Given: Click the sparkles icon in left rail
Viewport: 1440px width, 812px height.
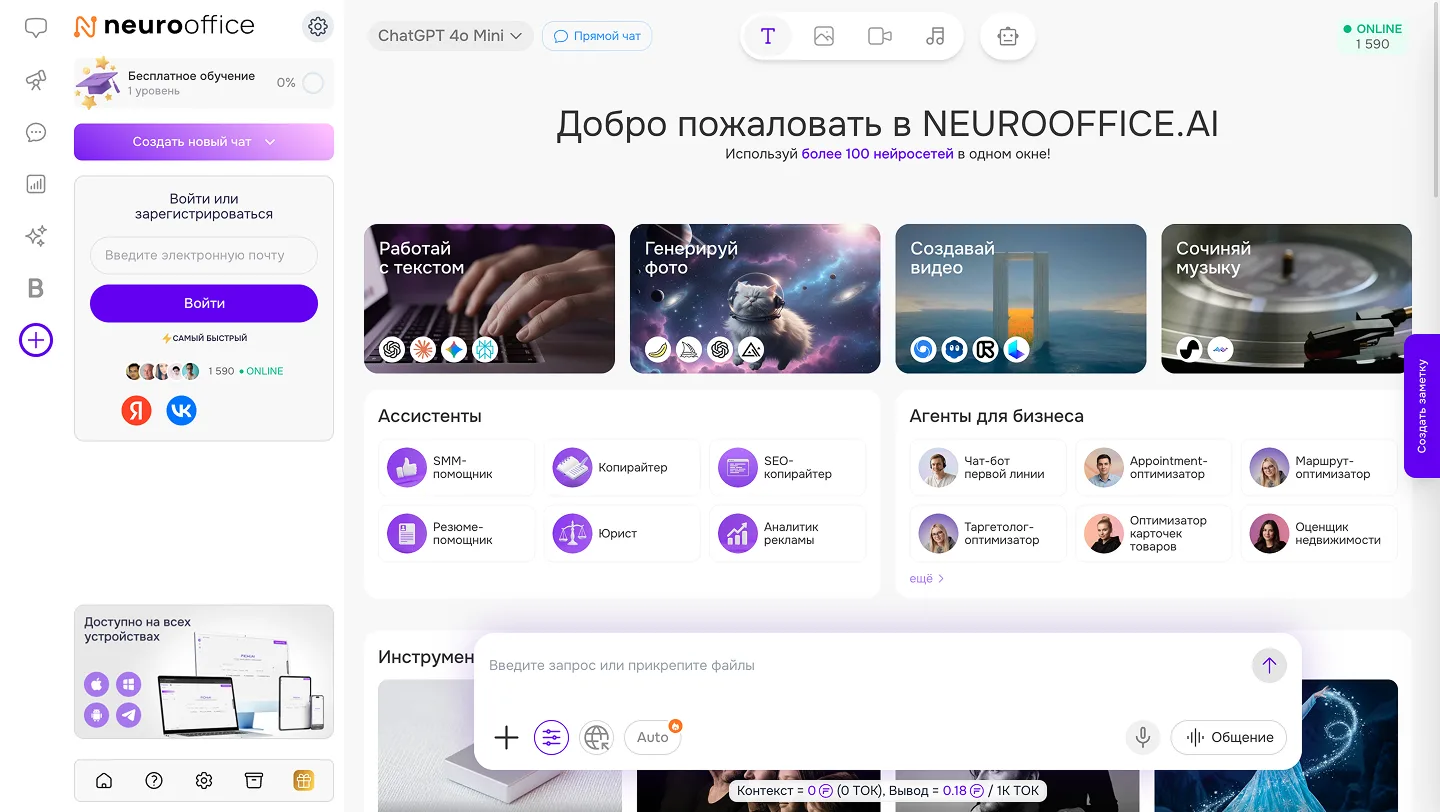Looking at the screenshot, I should (x=36, y=236).
